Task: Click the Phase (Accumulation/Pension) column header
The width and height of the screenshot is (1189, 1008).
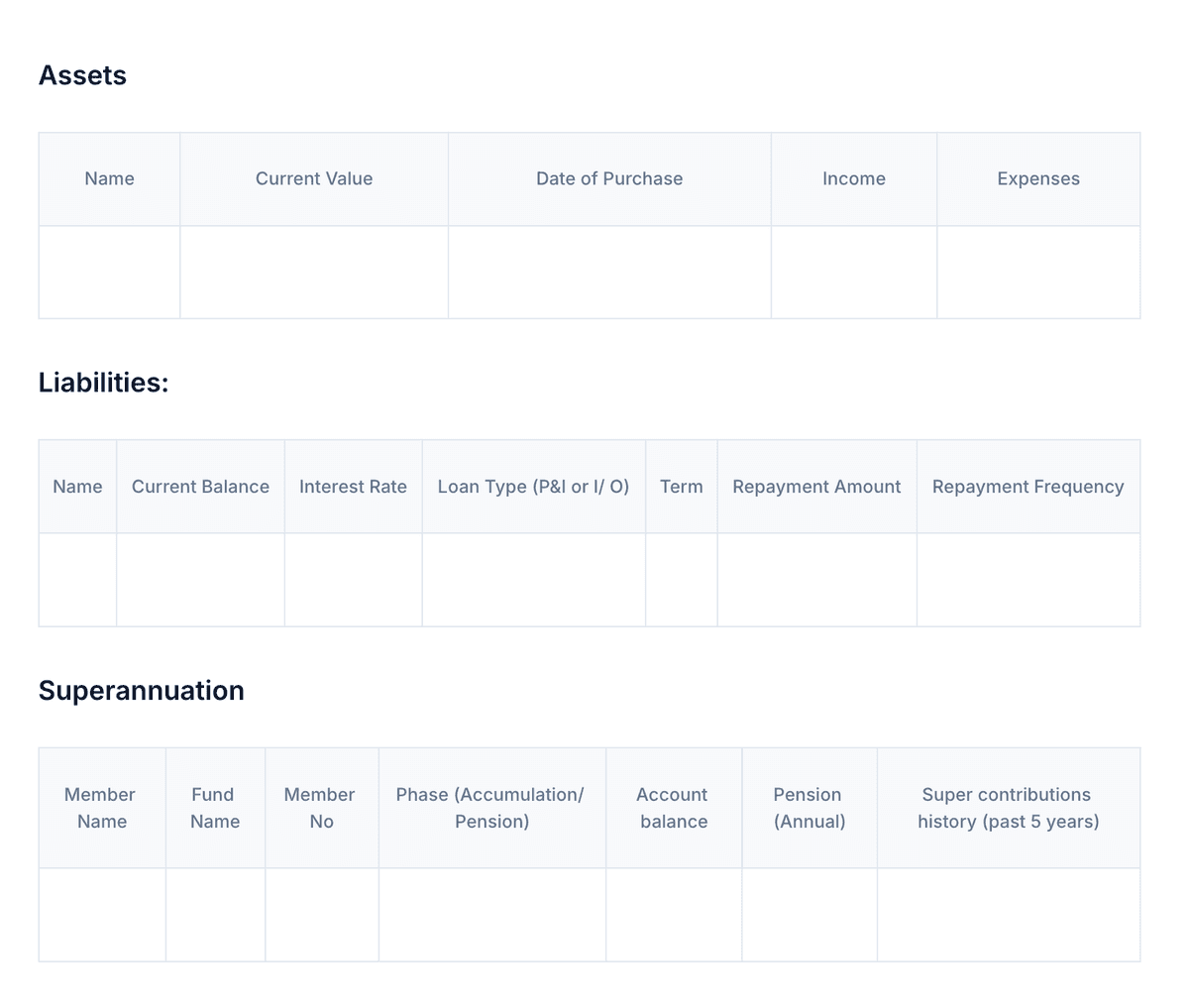Action: [x=491, y=808]
